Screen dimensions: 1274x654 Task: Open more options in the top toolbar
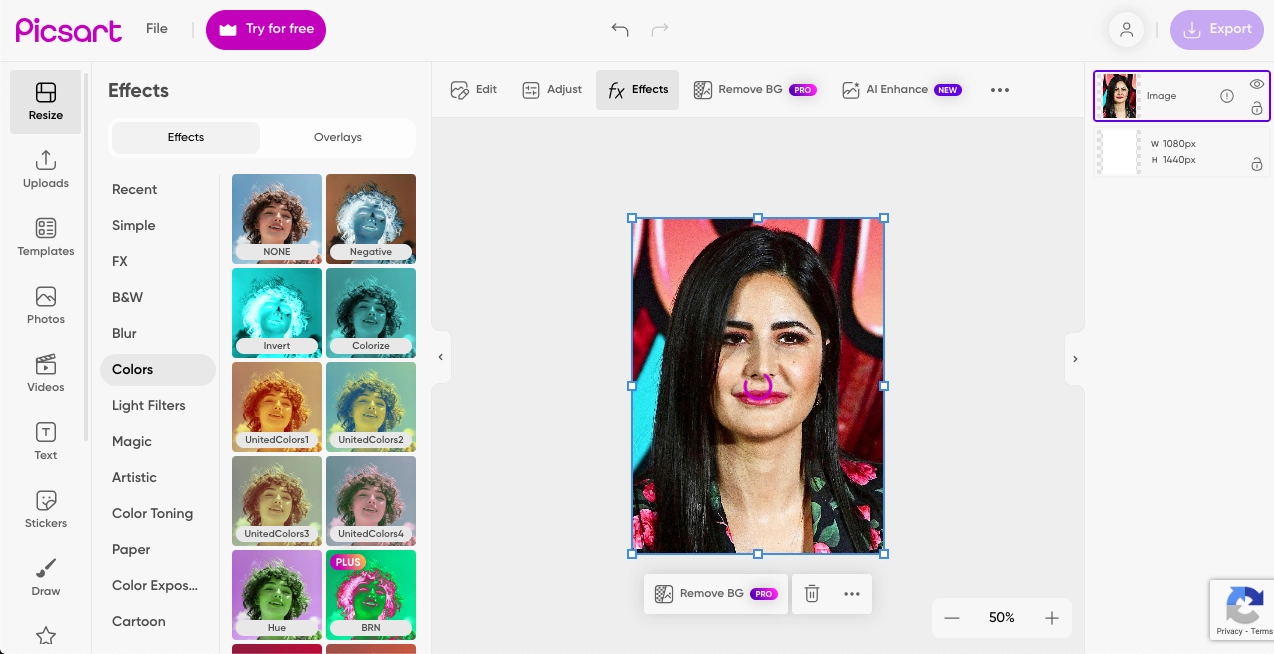(1000, 90)
